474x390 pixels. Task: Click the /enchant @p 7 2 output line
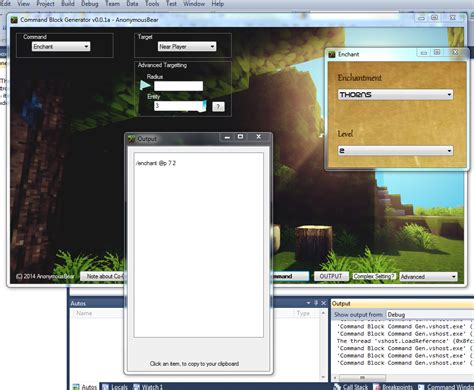[x=156, y=163]
